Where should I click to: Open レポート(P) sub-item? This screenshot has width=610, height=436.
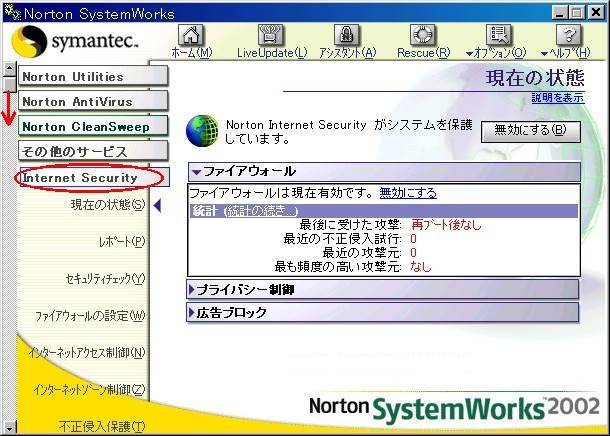[122, 242]
